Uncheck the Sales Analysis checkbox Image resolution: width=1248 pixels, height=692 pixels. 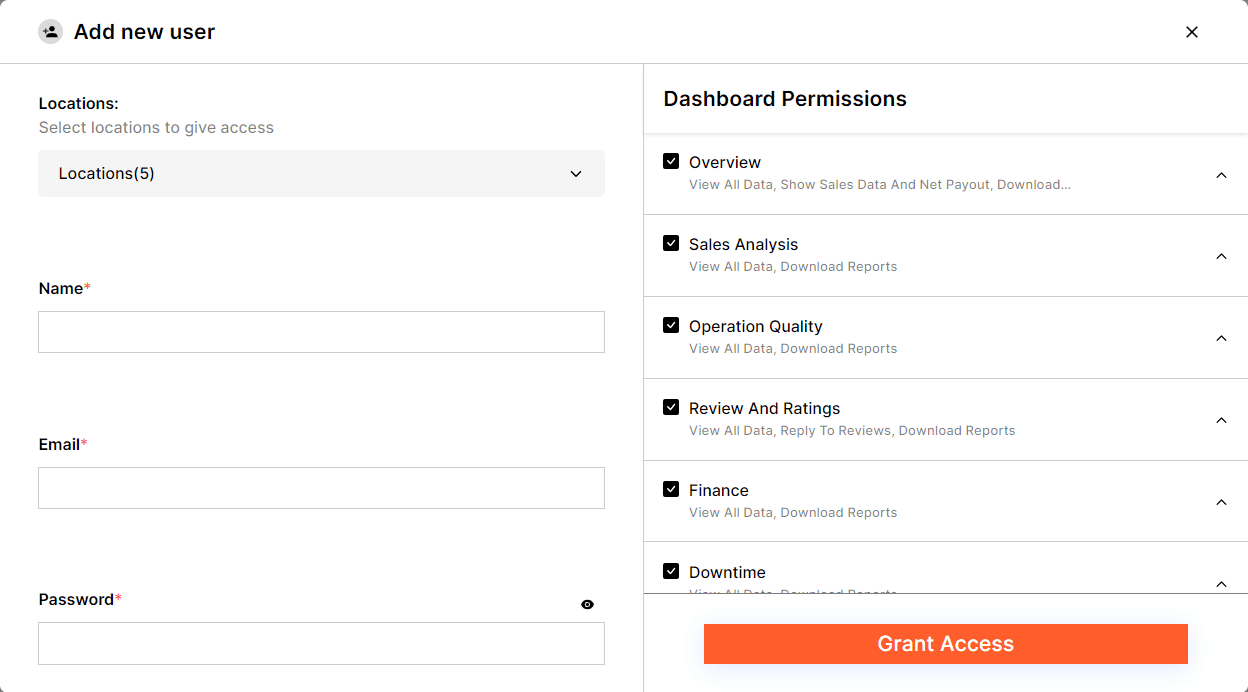point(671,243)
